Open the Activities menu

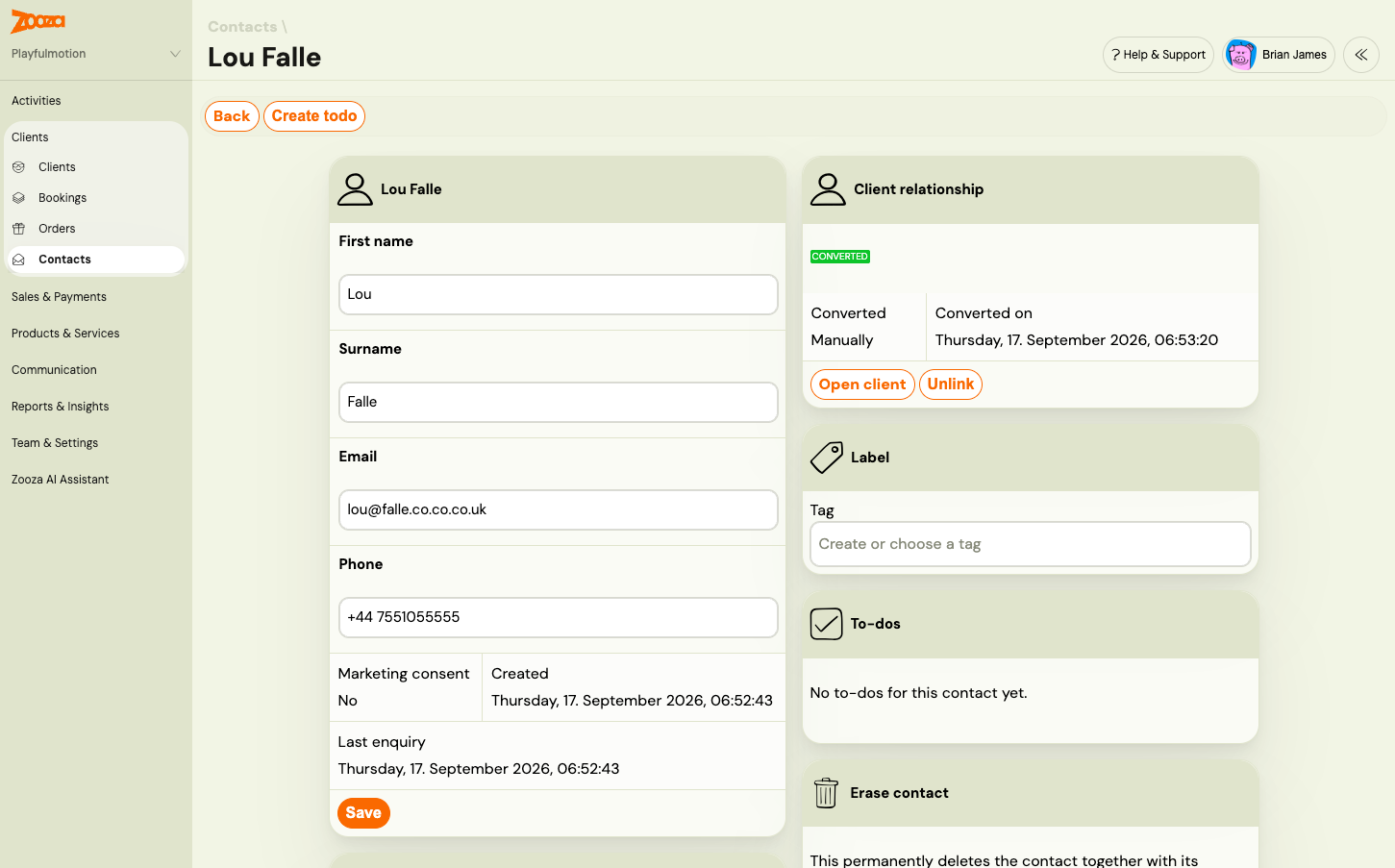coord(37,101)
